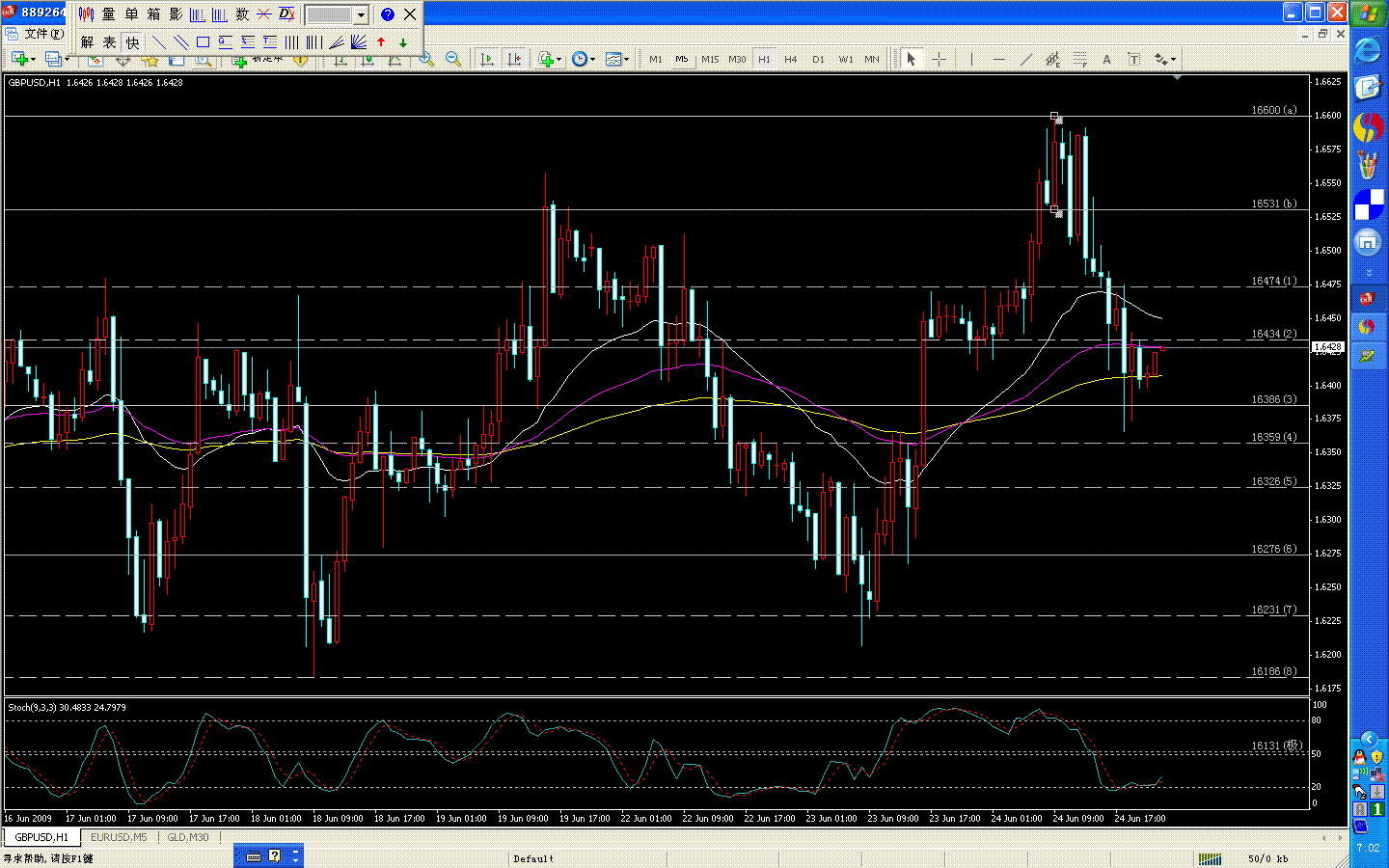
Task: Select the five vertical lines tool
Action: coord(313,42)
